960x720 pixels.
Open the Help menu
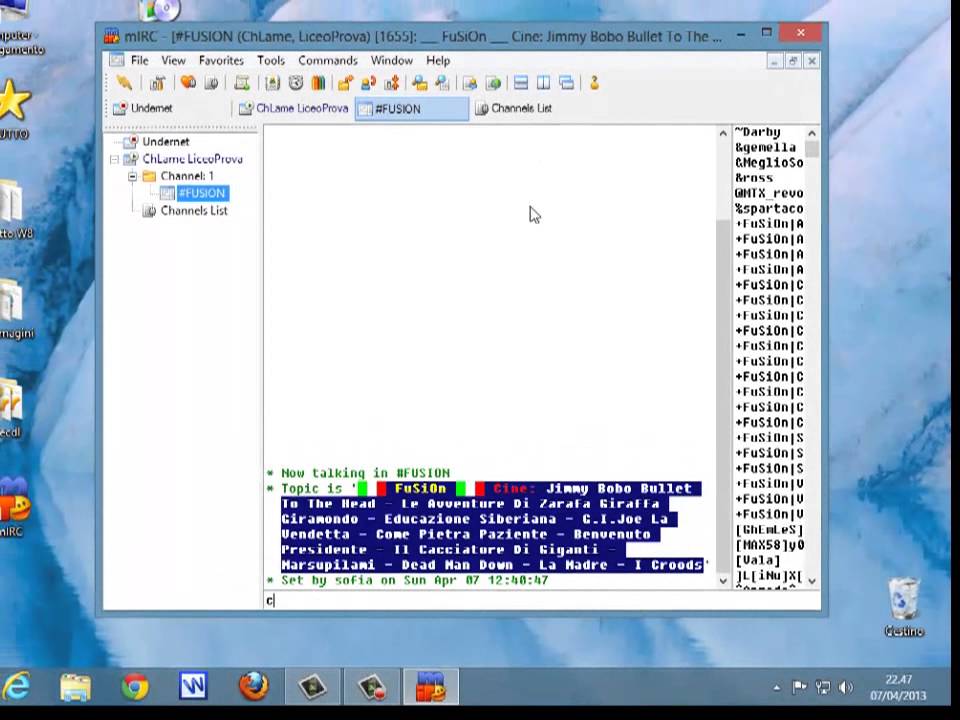tap(438, 60)
